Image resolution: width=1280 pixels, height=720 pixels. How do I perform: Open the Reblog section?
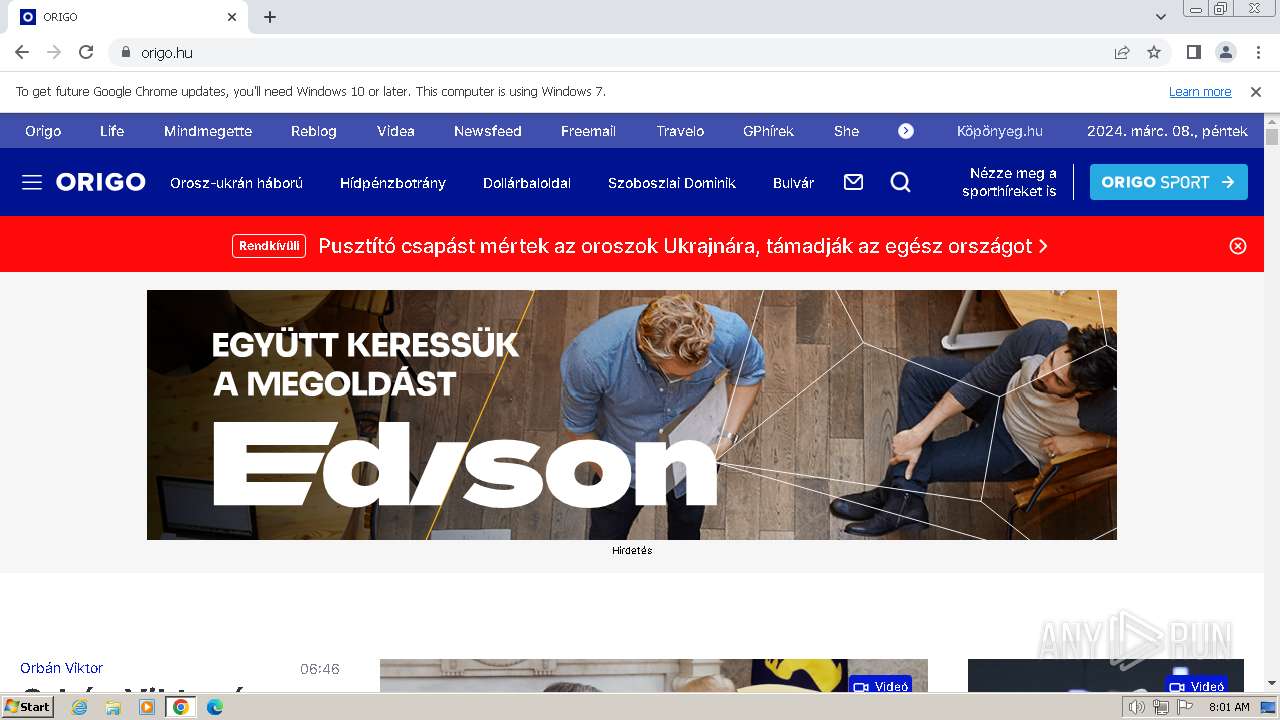tap(314, 131)
